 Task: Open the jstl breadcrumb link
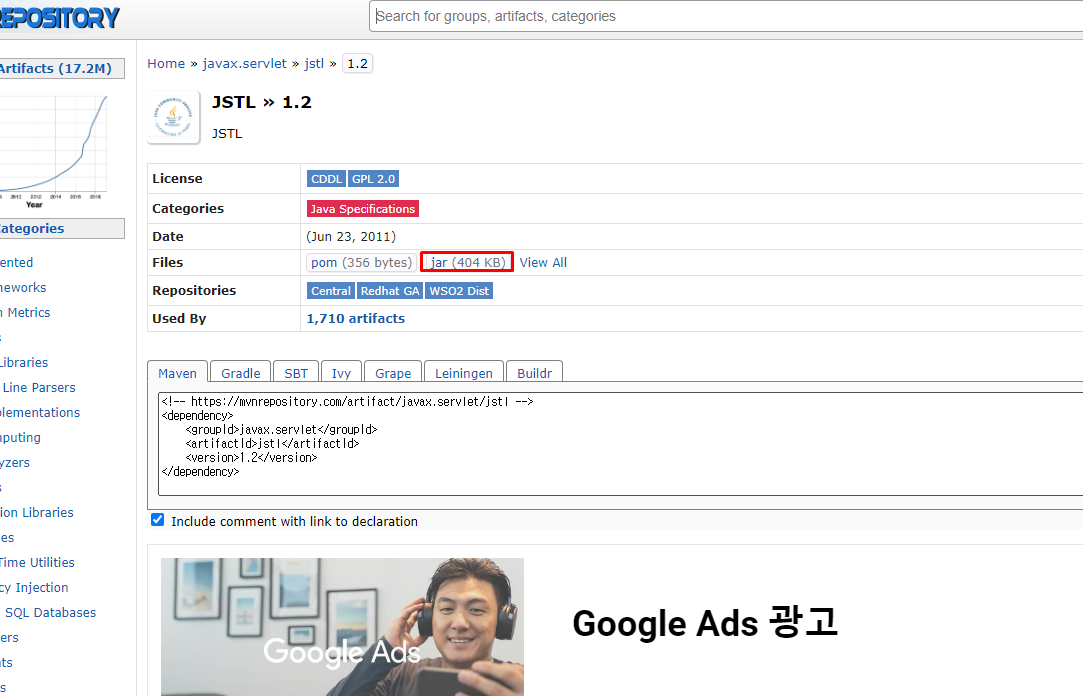click(x=314, y=64)
